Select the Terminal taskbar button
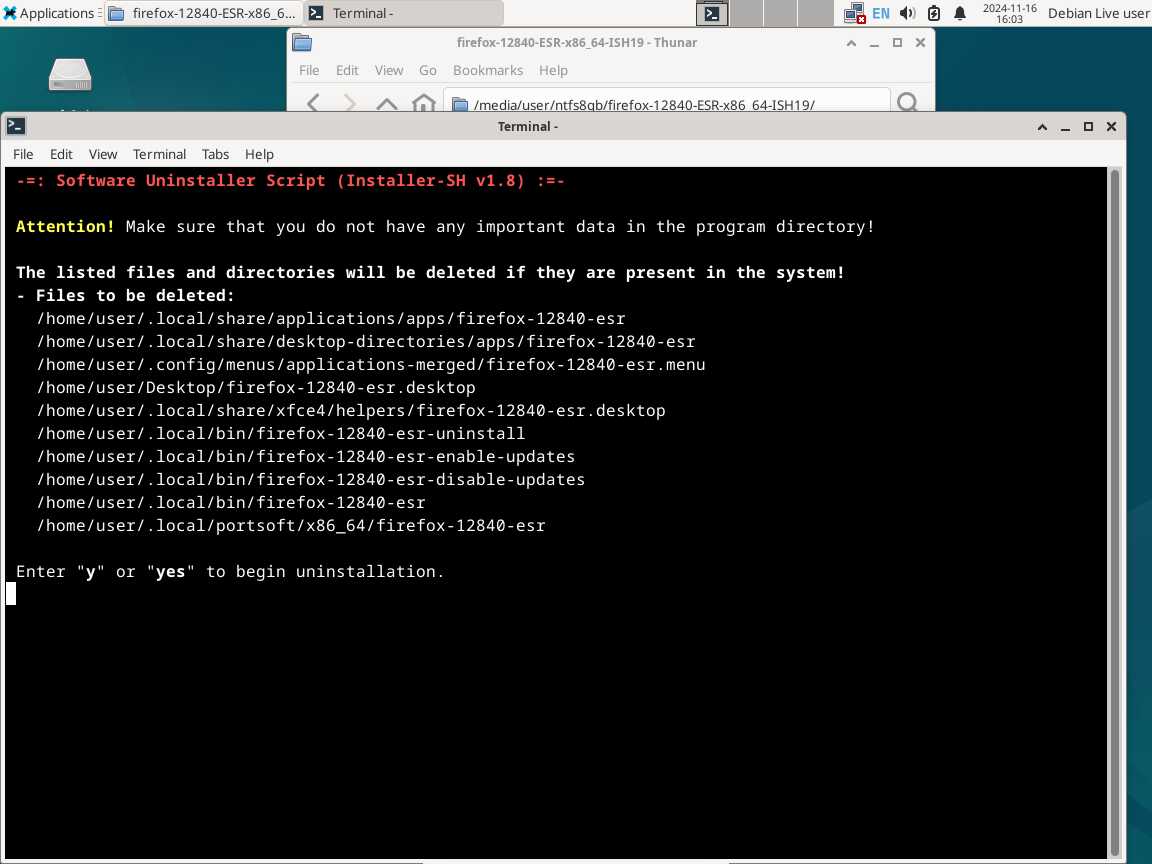Viewport: 1152px width, 864px height. [x=403, y=13]
